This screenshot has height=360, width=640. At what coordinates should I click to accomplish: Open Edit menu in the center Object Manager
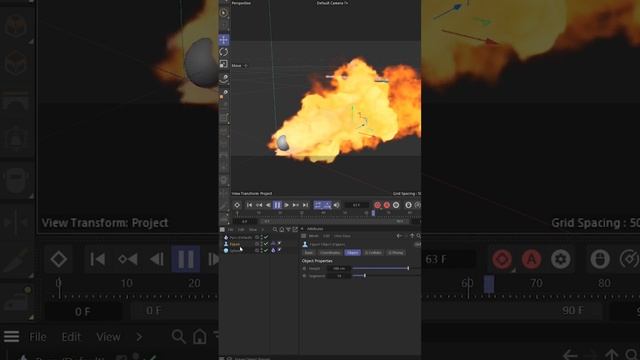tap(241, 229)
